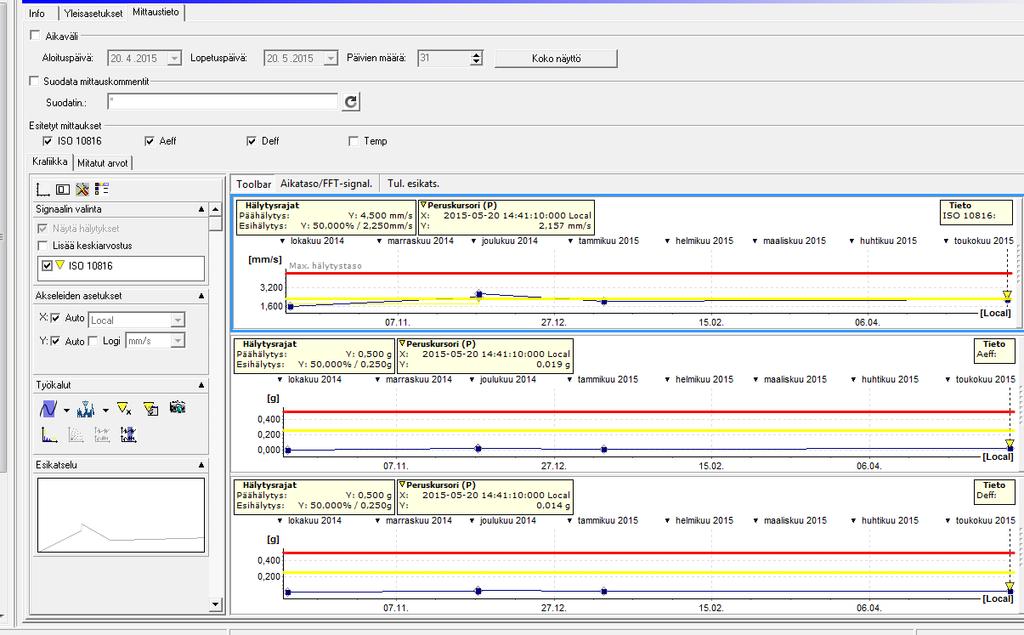Toggle Y axis Auto checkbox

tap(56, 341)
